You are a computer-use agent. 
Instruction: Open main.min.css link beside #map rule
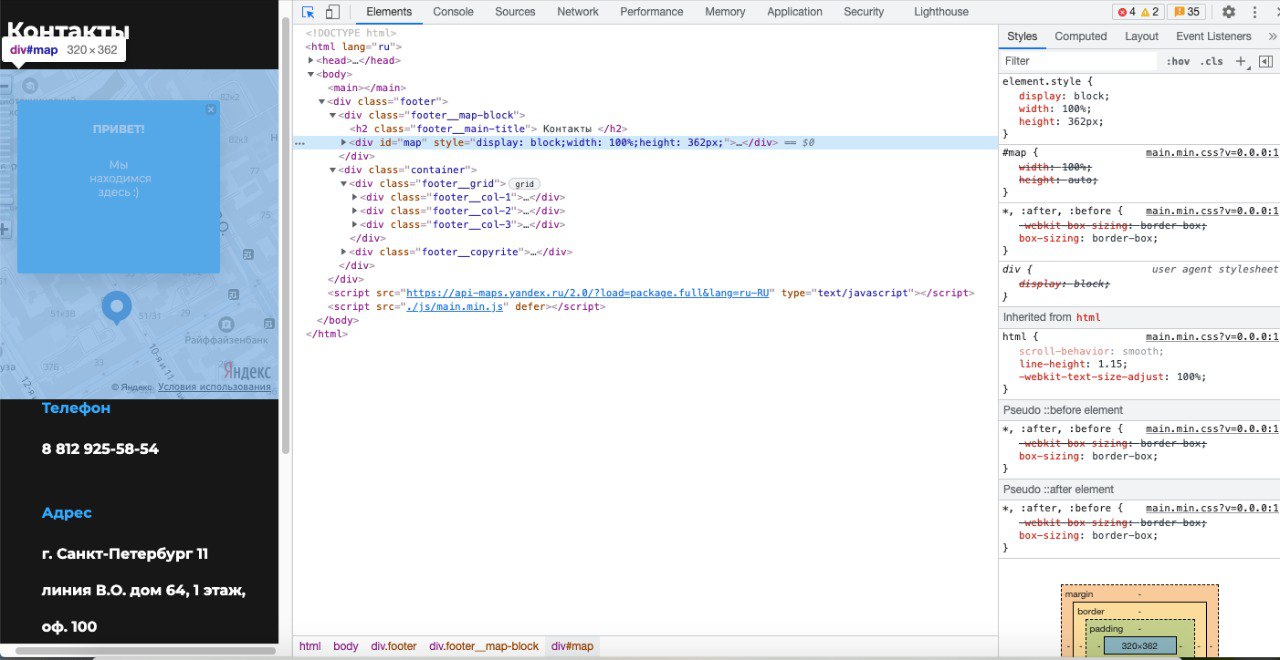[1212, 153]
